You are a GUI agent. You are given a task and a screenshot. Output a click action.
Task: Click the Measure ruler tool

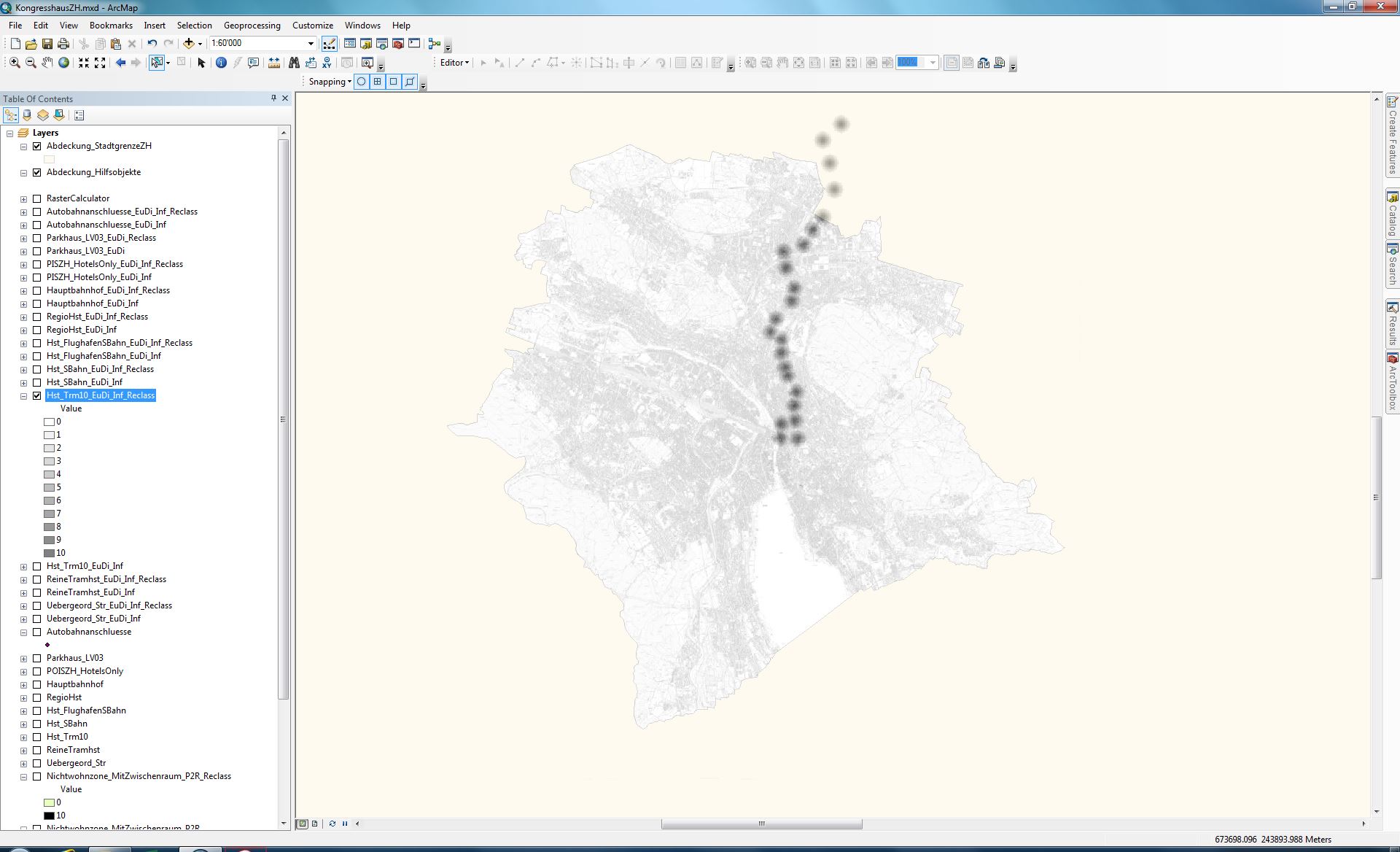click(274, 63)
